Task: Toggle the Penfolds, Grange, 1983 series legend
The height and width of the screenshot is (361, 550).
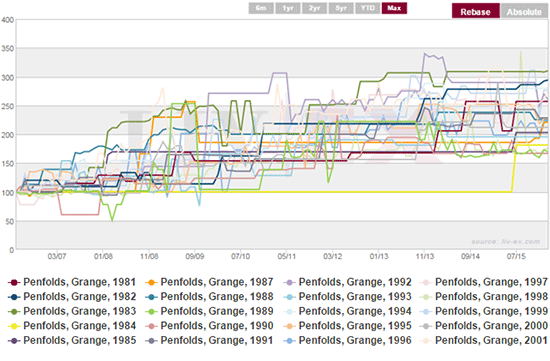Action: tap(72, 311)
